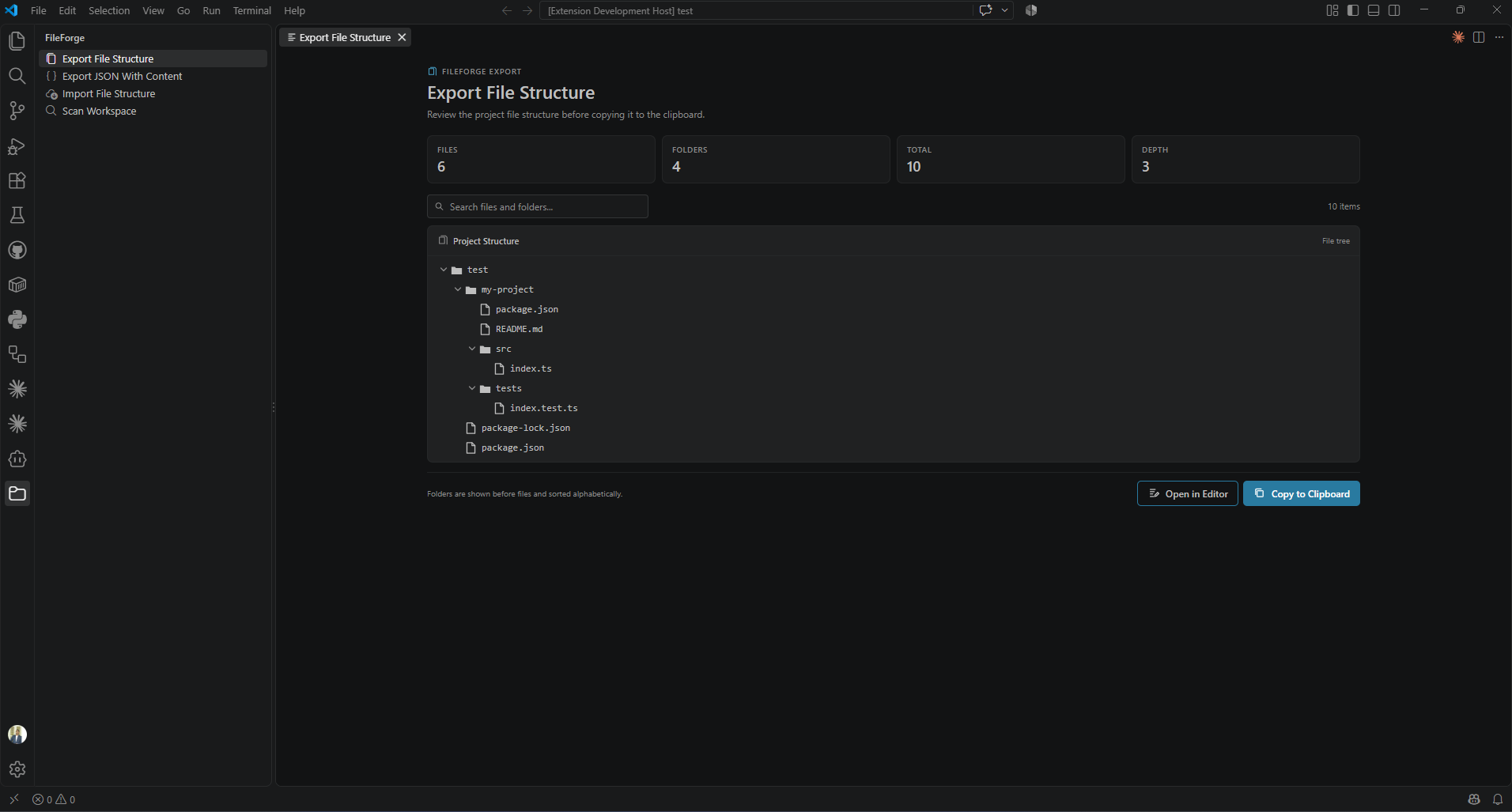Viewport: 1512px width, 812px height.
Task: Open the Selection menu
Action: click(109, 10)
